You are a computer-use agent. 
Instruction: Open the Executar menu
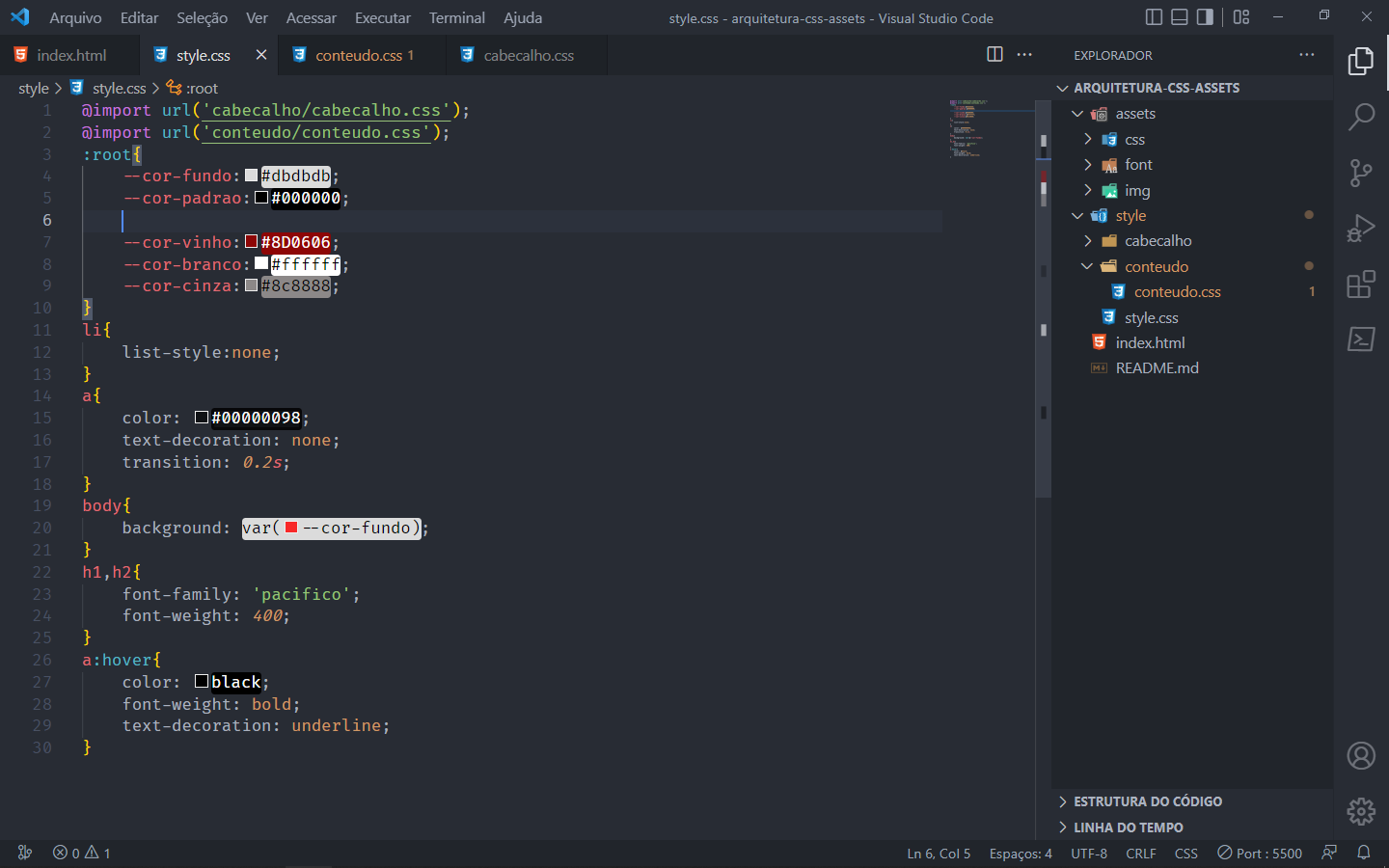383,17
